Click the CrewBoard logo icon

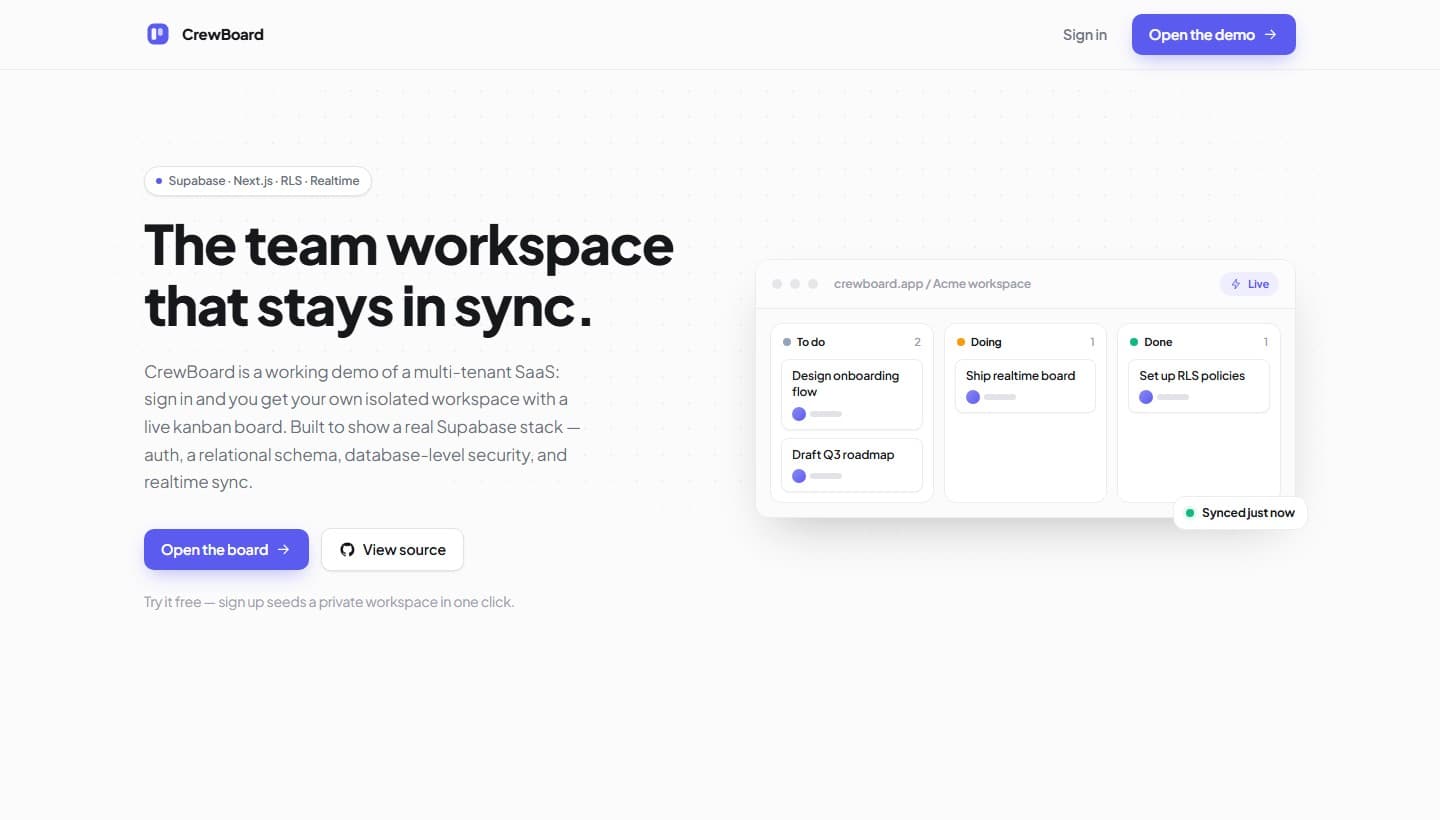(158, 34)
